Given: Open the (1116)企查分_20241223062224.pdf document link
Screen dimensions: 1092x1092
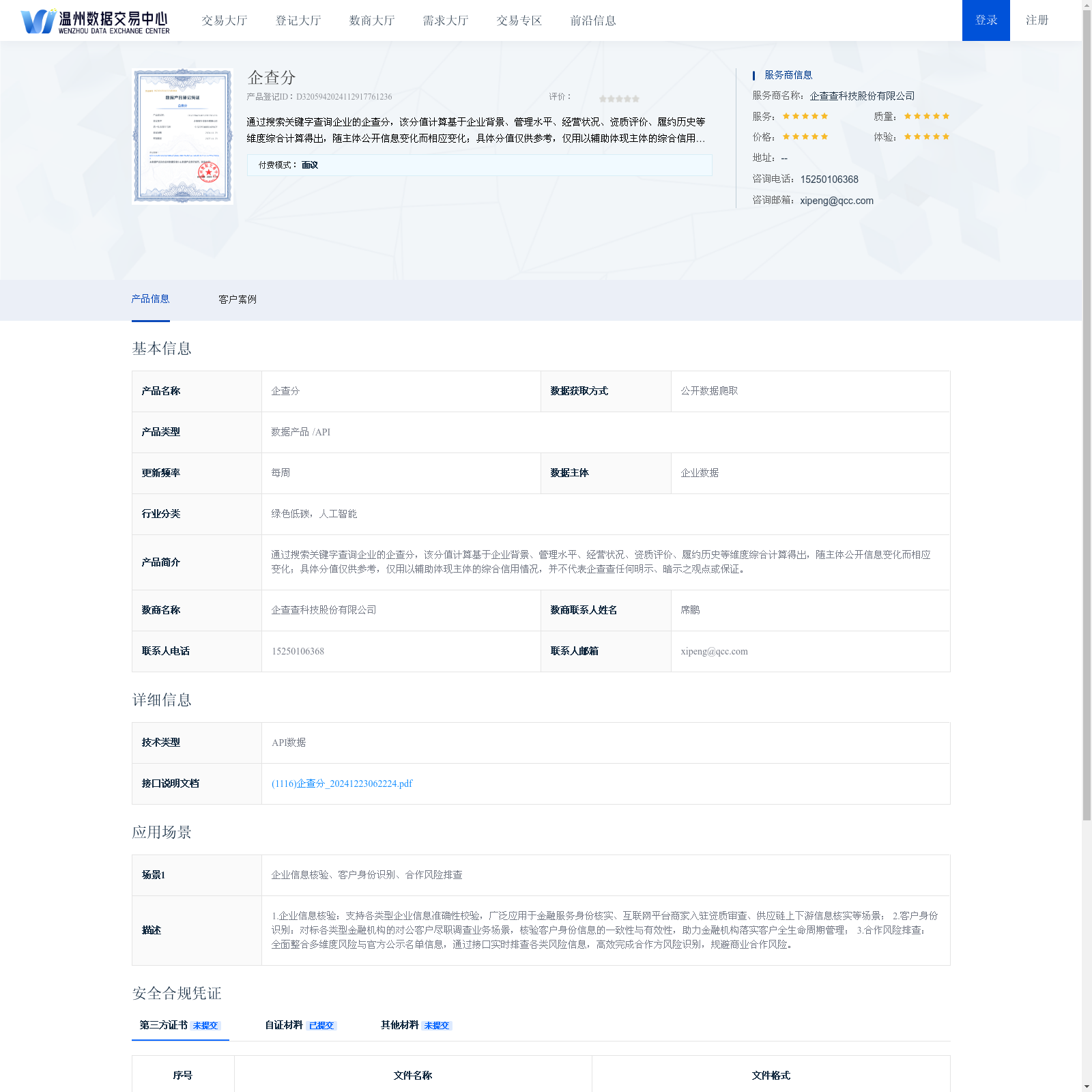Looking at the screenshot, I should coord(342,784).
